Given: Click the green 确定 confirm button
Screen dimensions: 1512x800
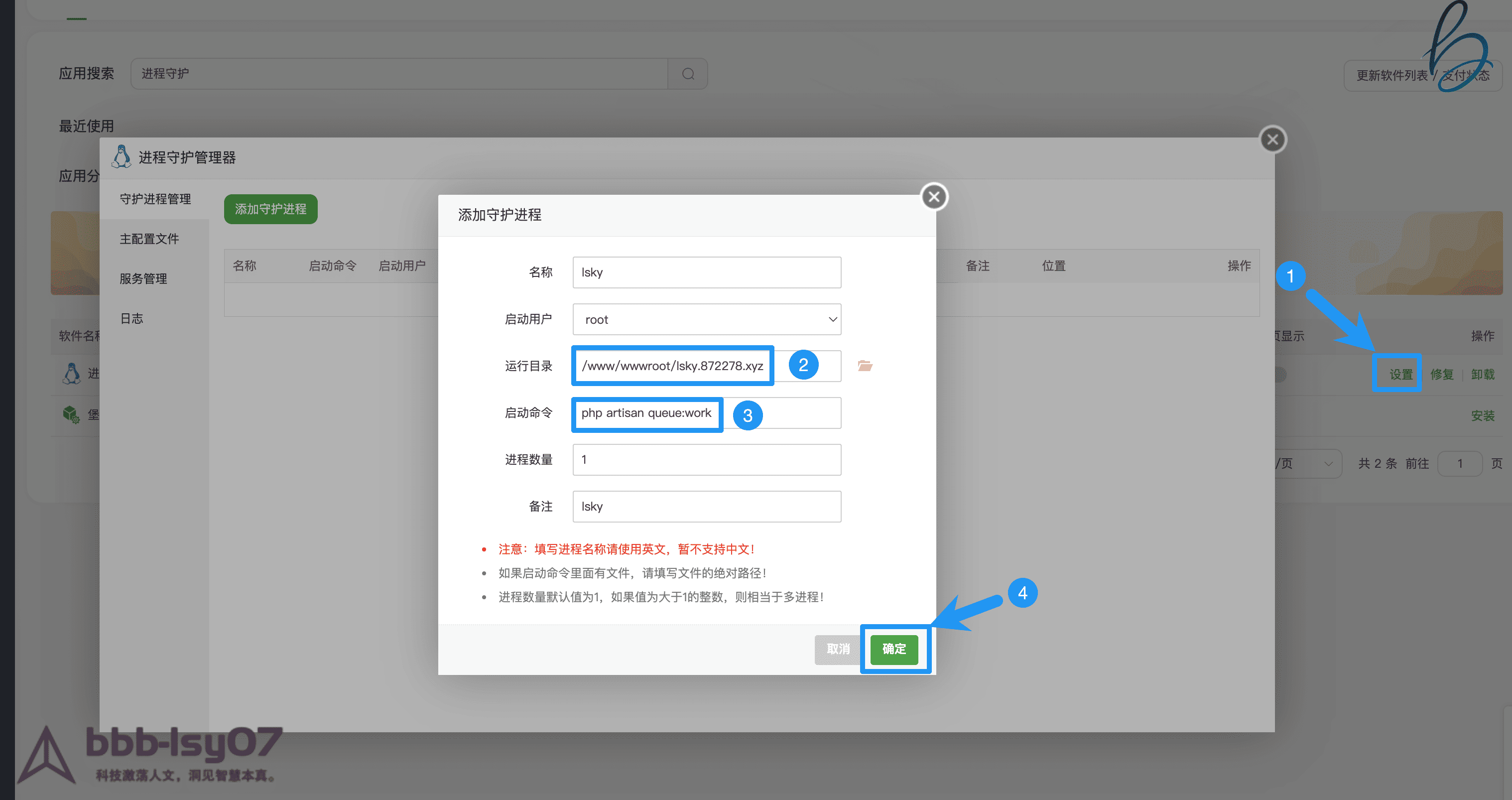Looking at the screenshot, I should [894, 649].
